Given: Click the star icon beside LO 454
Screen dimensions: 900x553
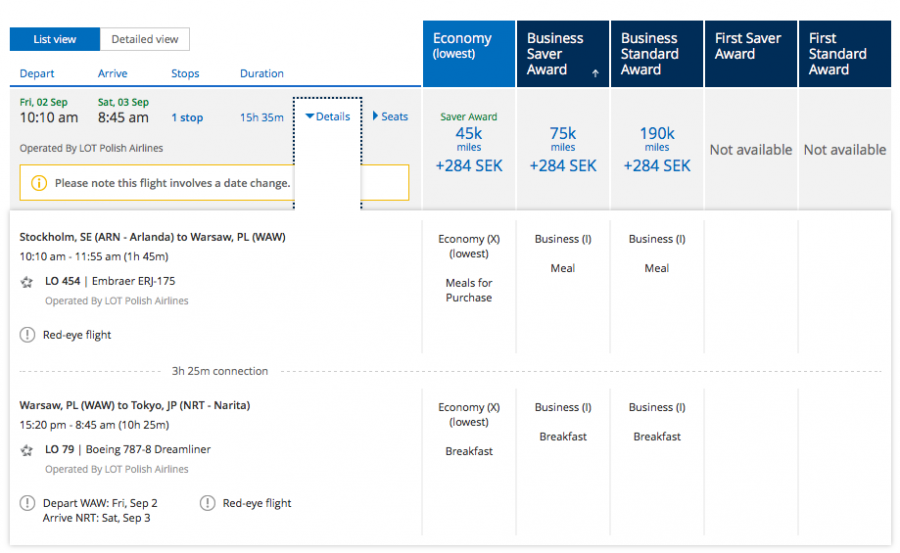Looking at the screenshot, I should point(27,282).
